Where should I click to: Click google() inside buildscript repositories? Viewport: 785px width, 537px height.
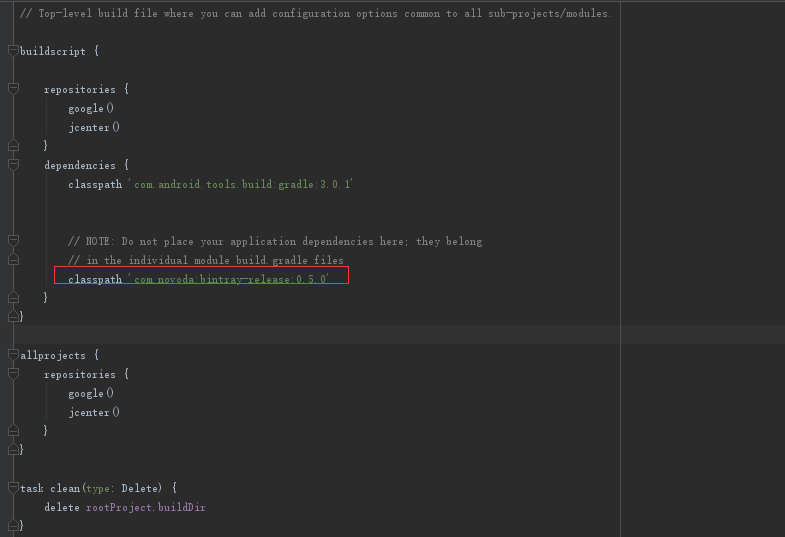tap(91, 108)
